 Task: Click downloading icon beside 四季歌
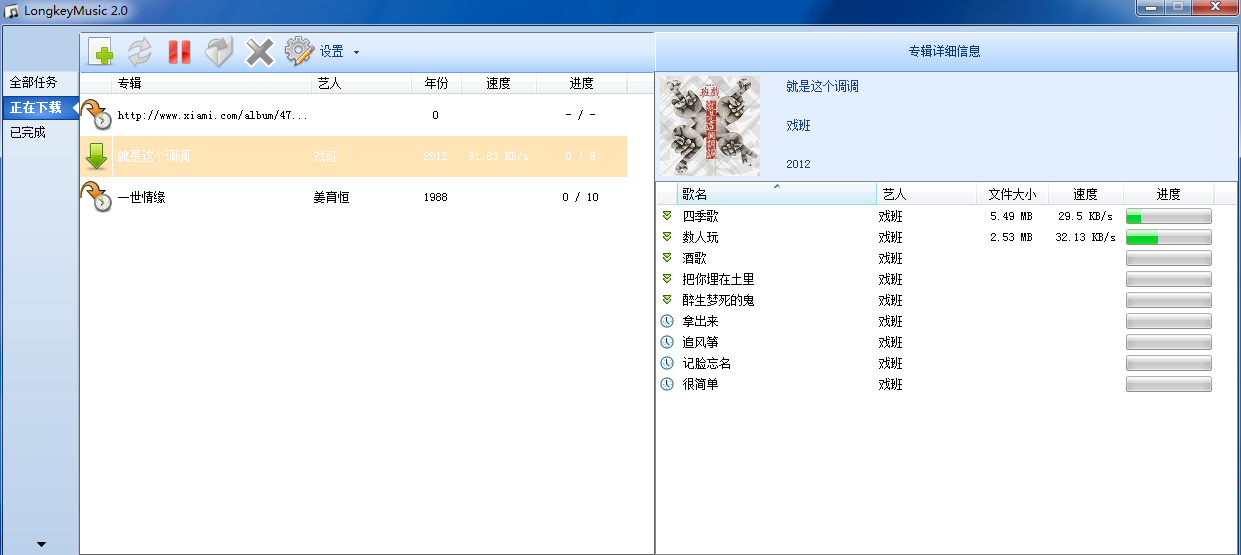667,215
